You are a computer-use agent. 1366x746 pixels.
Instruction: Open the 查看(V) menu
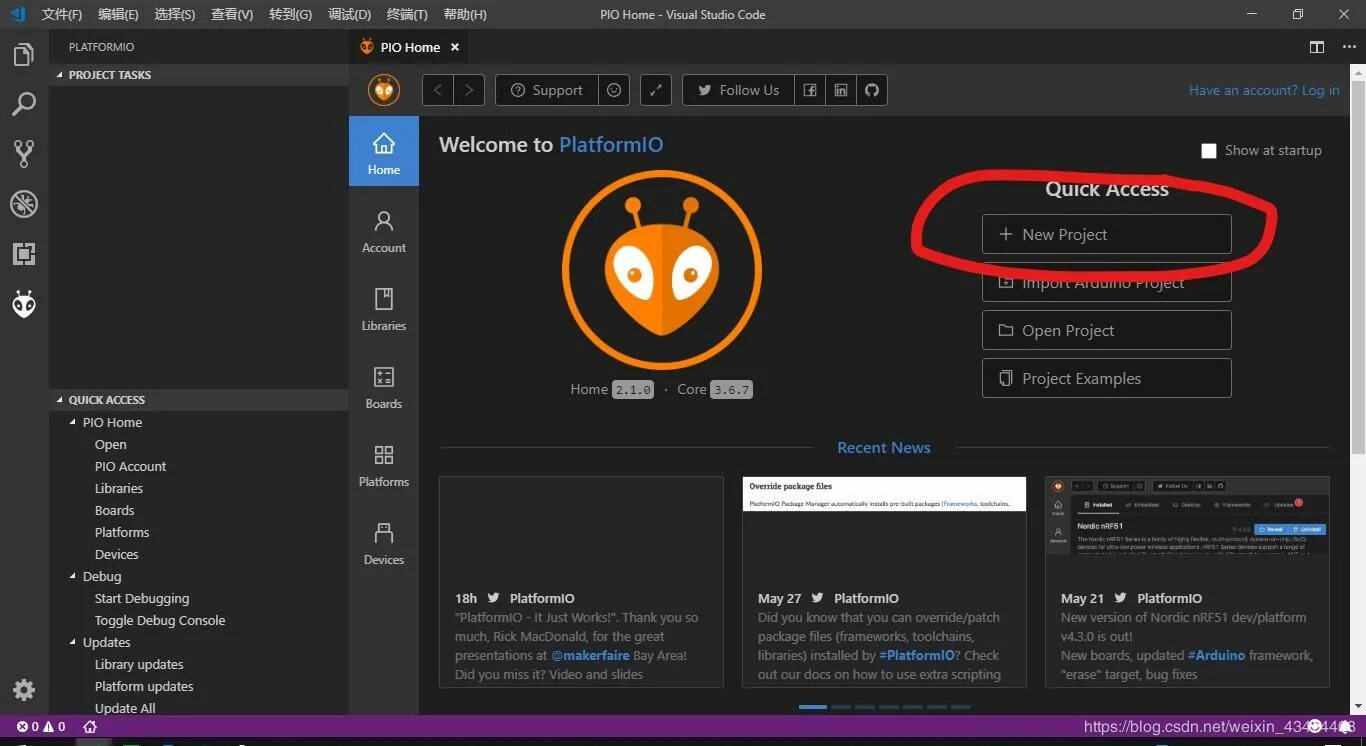(232, 14)
